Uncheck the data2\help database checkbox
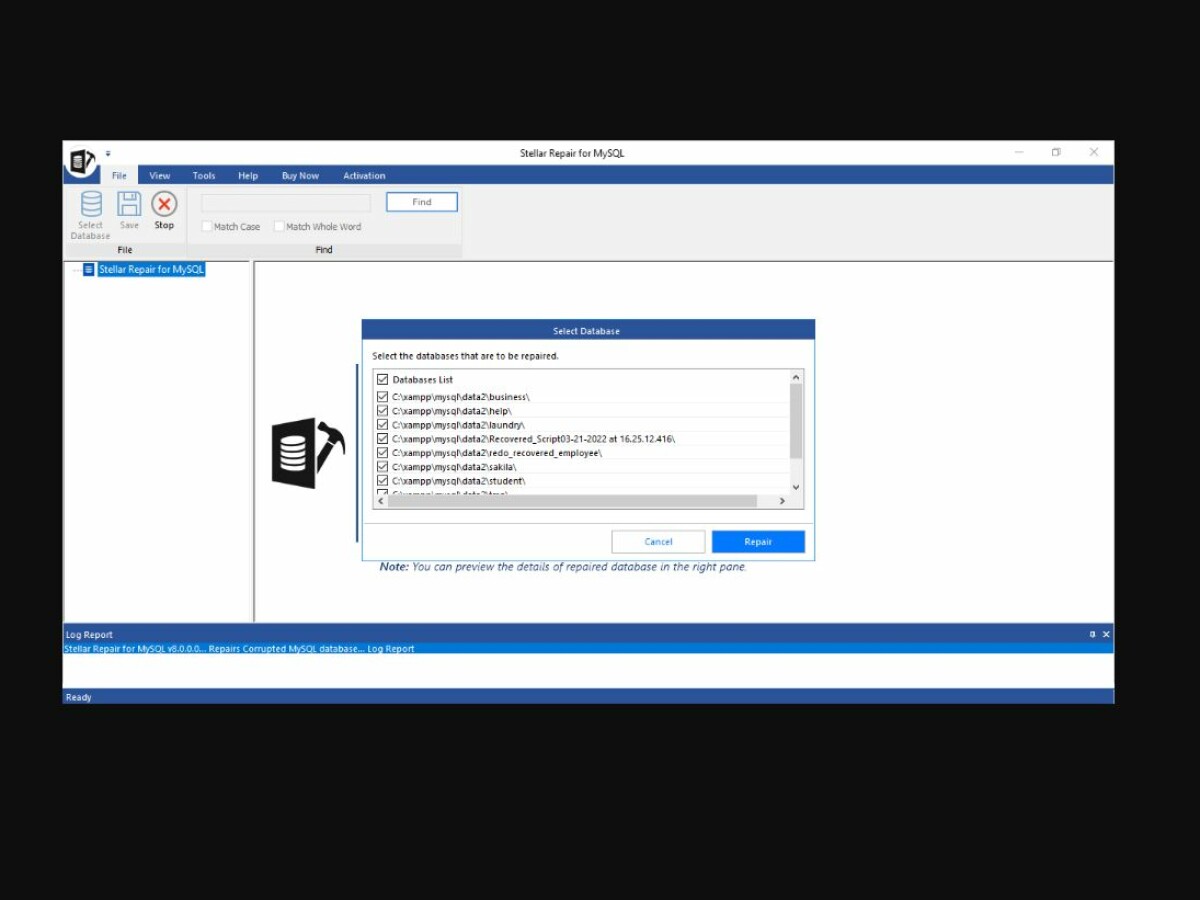 click(x=382, y=411)
